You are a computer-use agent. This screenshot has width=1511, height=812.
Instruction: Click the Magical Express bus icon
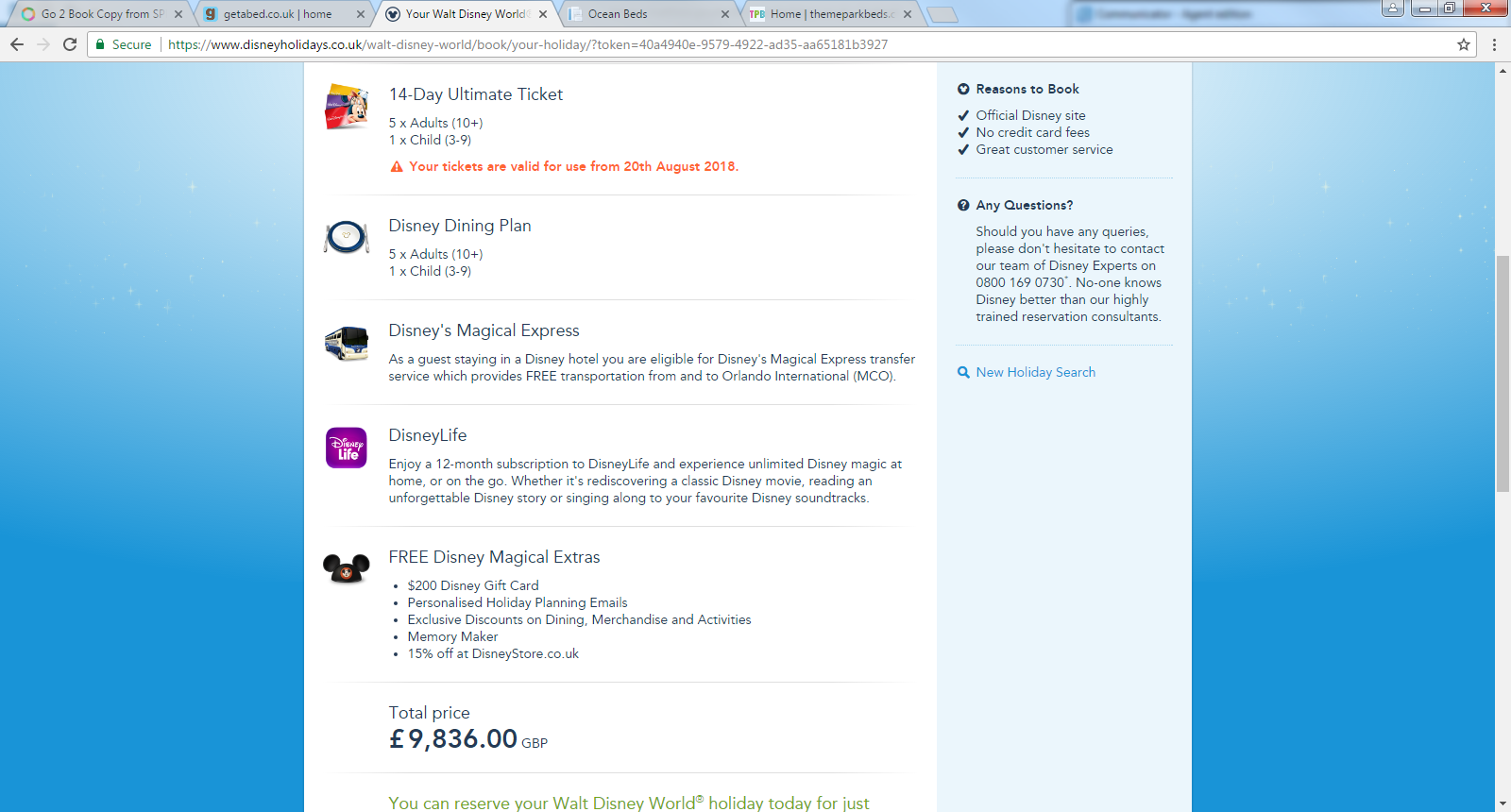tap(347, 344)
